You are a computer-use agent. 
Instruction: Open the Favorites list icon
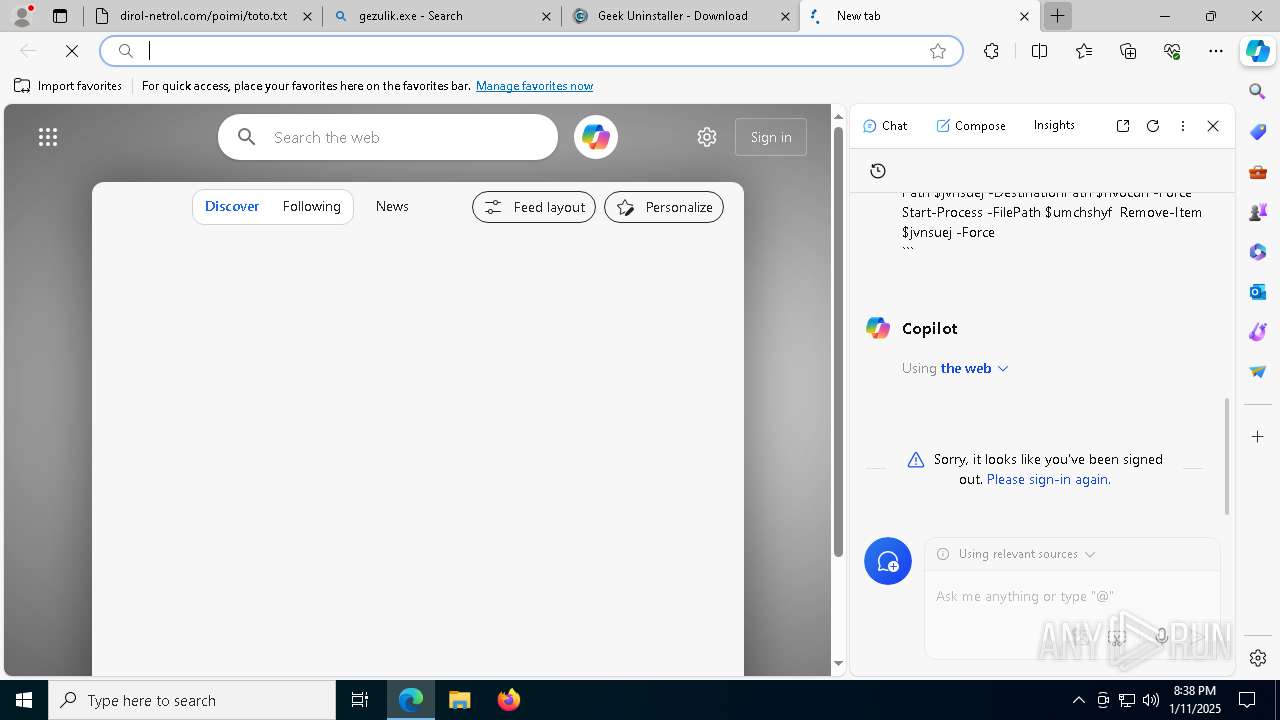point(1084,51)
